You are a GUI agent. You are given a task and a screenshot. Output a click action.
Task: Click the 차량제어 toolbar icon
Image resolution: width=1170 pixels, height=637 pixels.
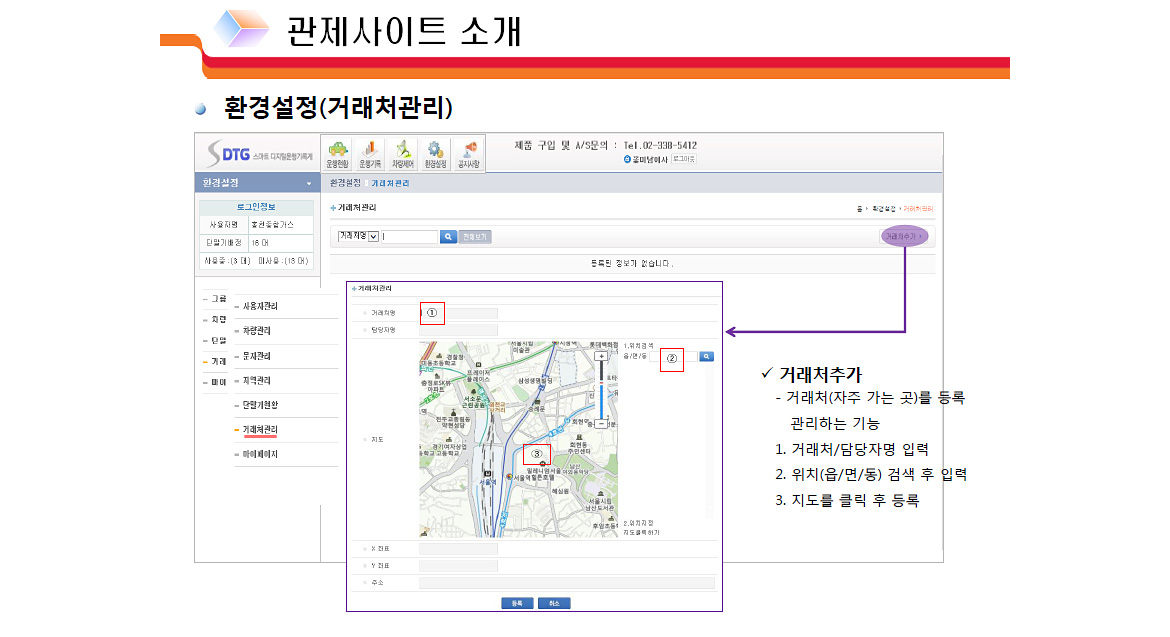[x=403, y=153]
